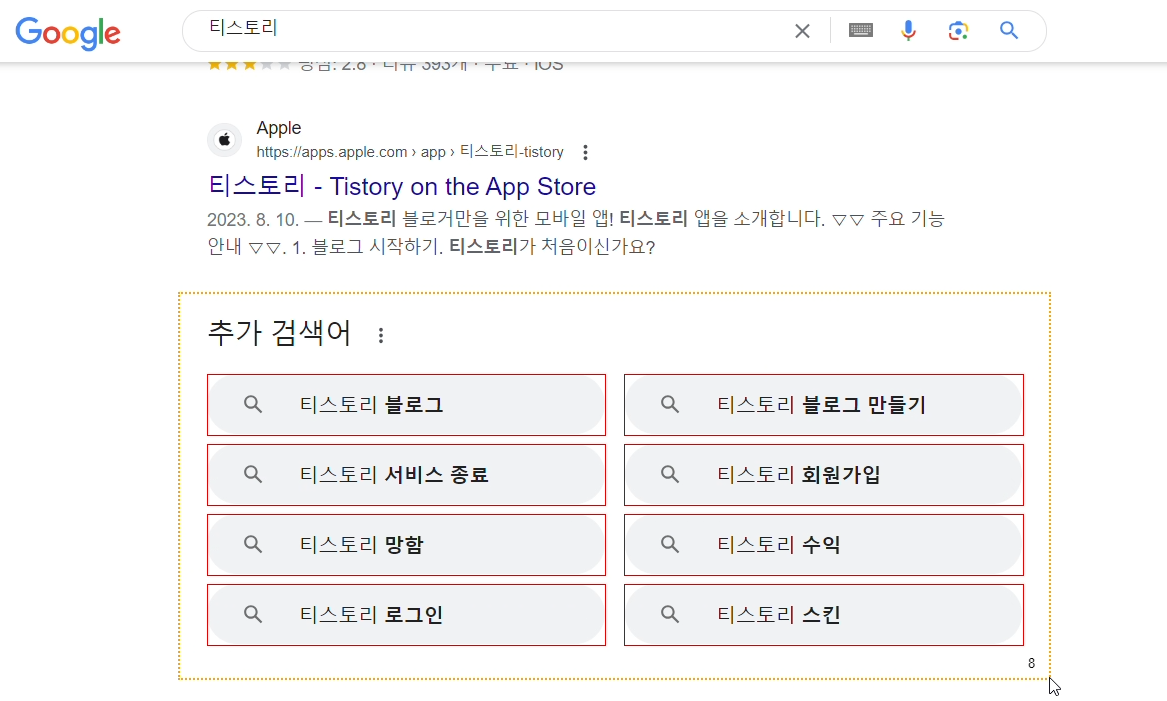Click the Google logo

tap(68, 33)
